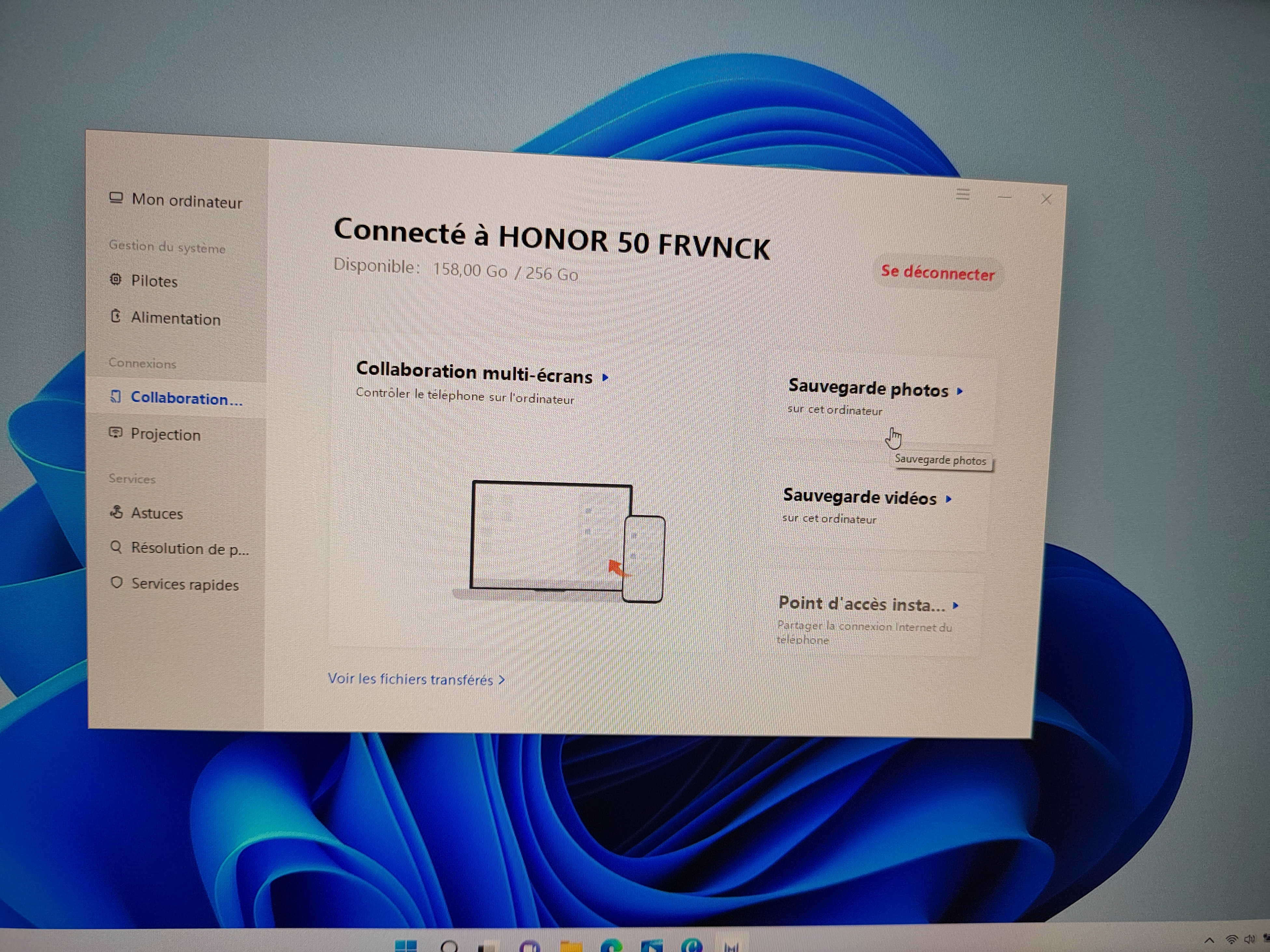1270x952 pixels.
Task: Open the hamburger menu in title bar
Action: tap(963, 194)
